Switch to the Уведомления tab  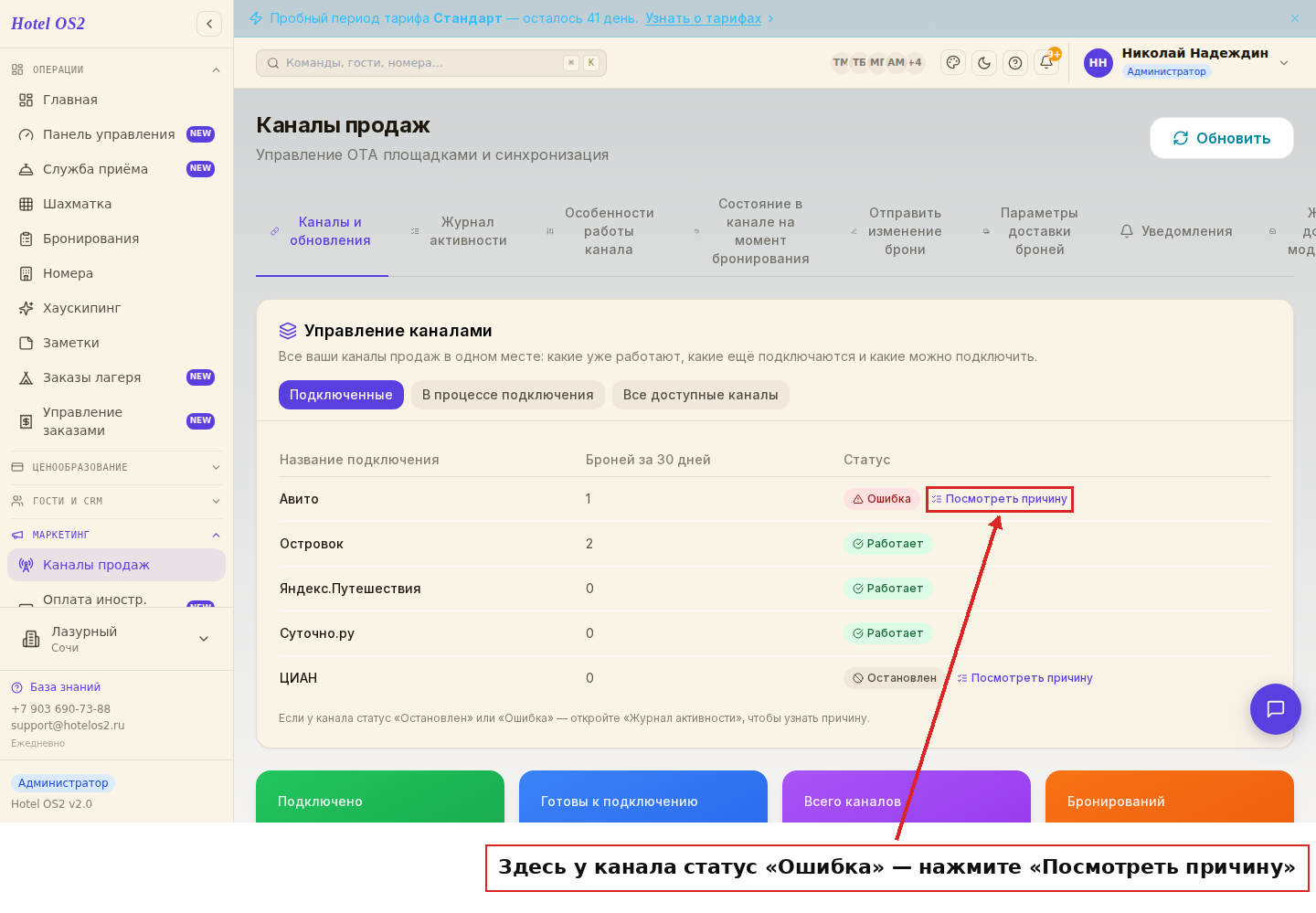coord(1176,231)
